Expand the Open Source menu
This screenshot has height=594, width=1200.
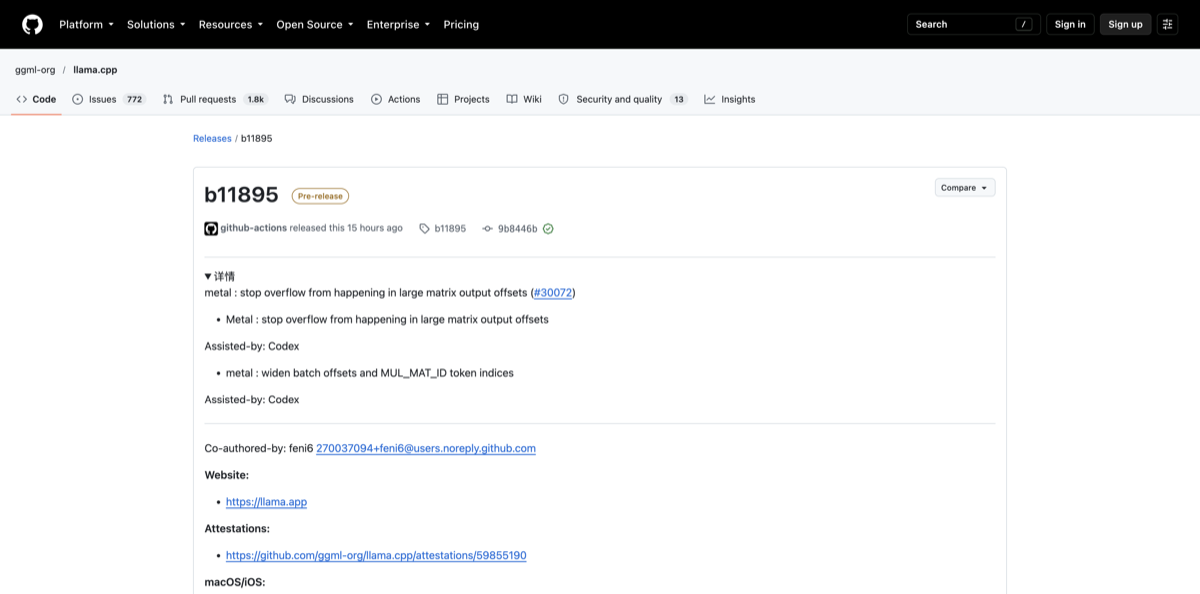point(315,24)
